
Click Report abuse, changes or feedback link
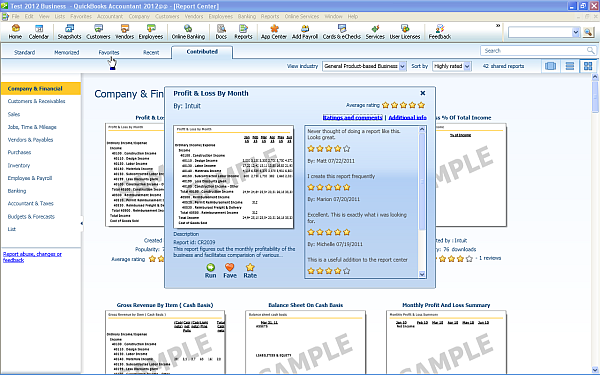pyautogui.click(x=32, y=257)
